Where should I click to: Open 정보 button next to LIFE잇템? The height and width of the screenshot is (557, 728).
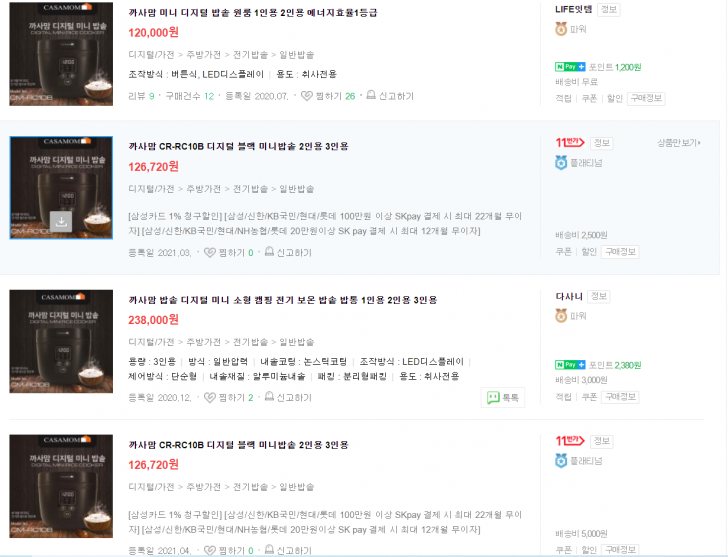pyautogui.click(x=609, y=9)
